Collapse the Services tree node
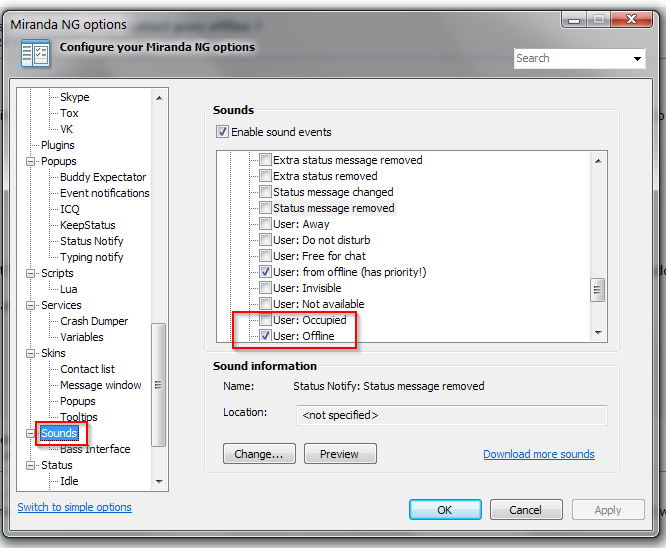 pos(31,305)
